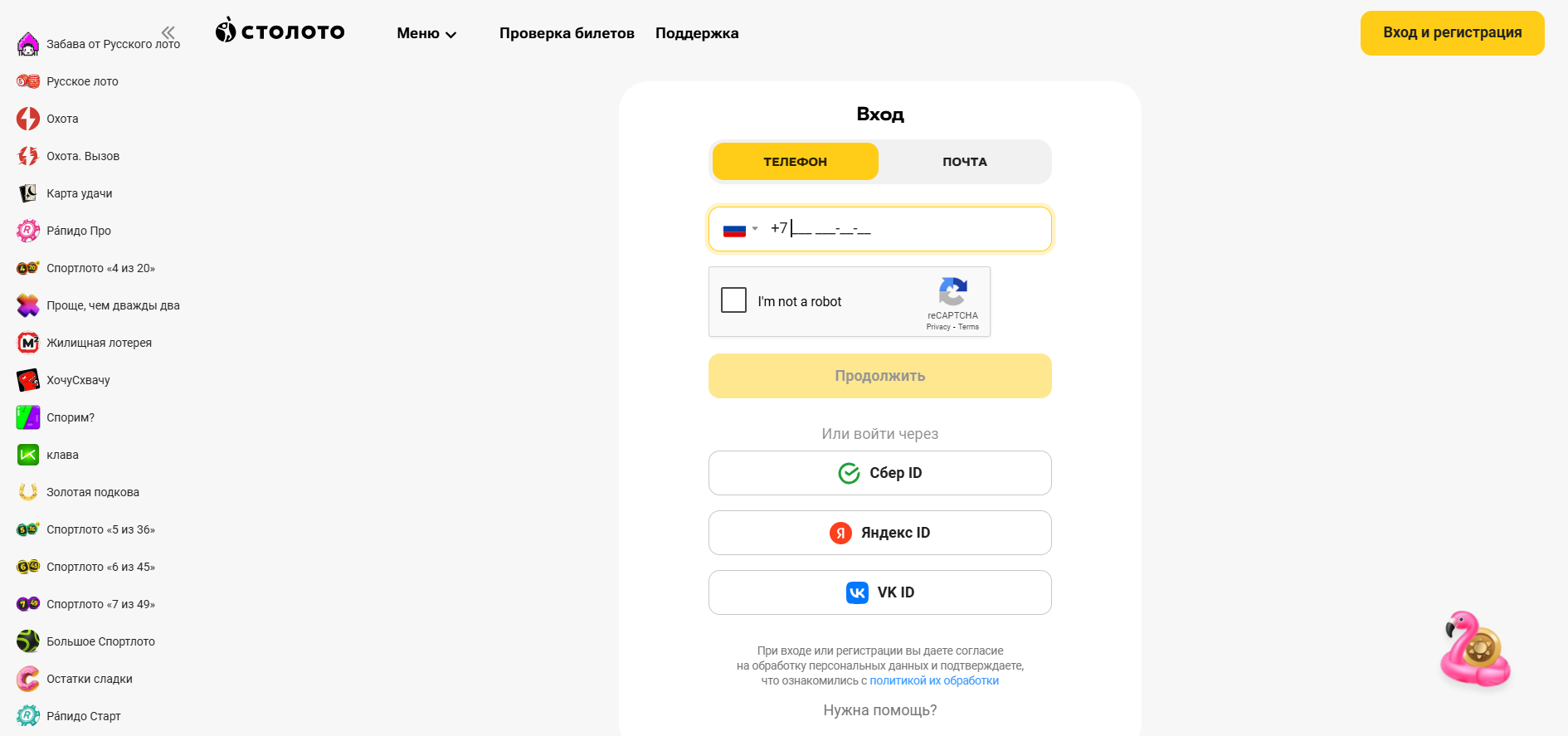Viewport: 1568px width, 736px height.
Task: Open the country code flag selector
Action: pos(740,229)
